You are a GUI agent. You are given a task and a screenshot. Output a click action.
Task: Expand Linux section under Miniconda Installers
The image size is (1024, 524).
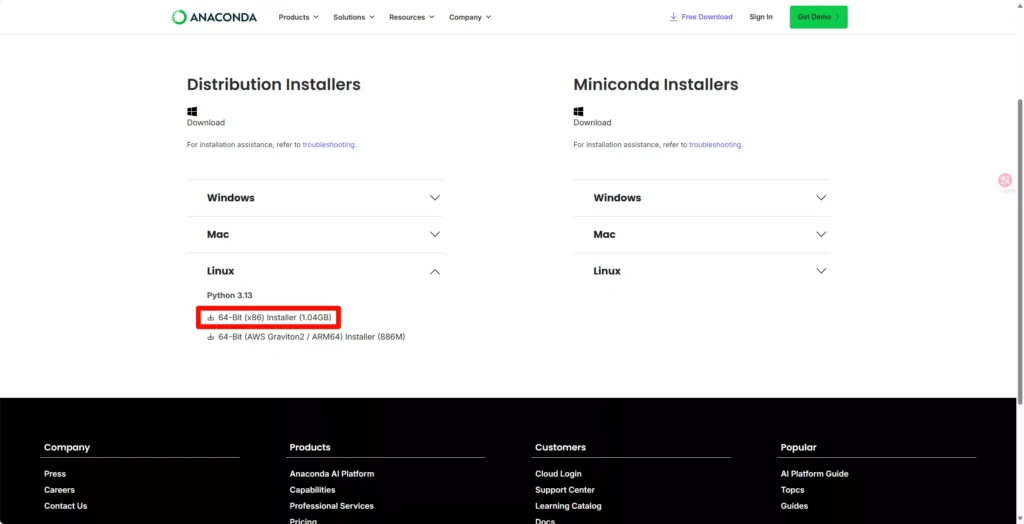[821, 271]
